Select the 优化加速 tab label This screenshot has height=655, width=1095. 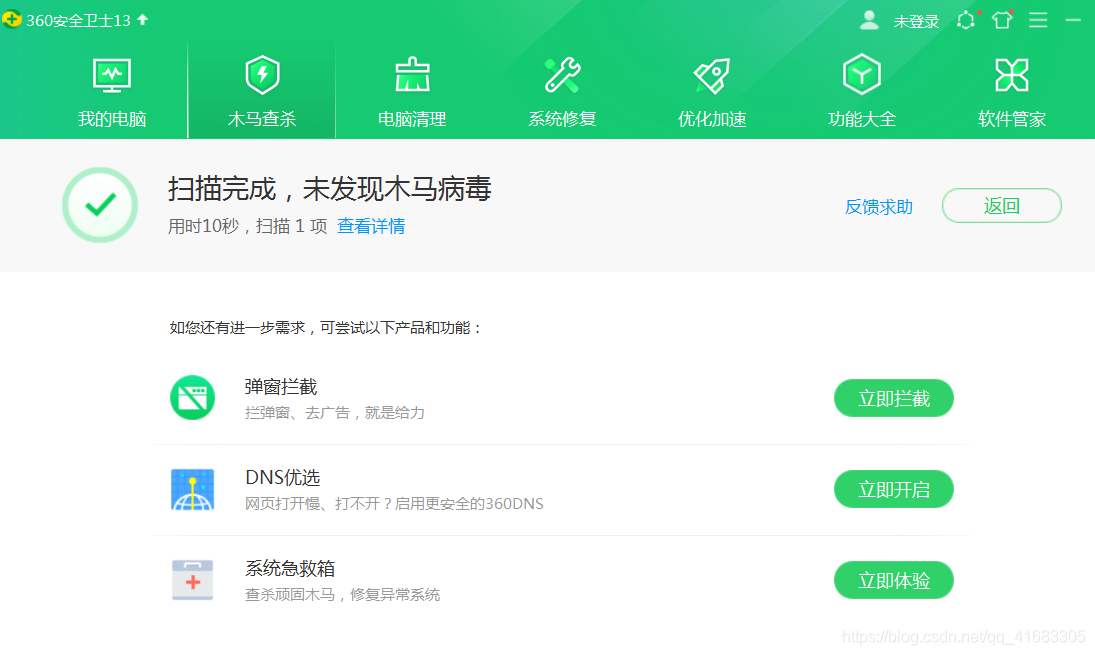click(712, 119)
